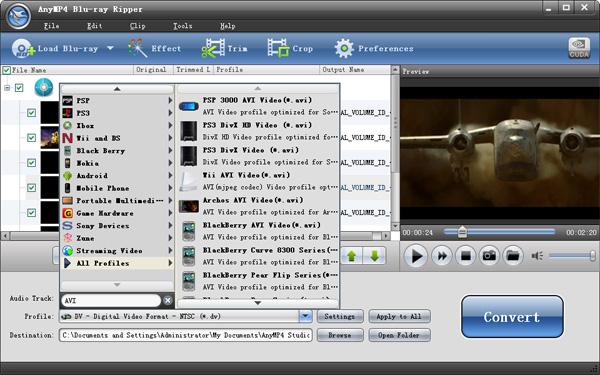Click the Open Folder button

click(x=399, y=335)
